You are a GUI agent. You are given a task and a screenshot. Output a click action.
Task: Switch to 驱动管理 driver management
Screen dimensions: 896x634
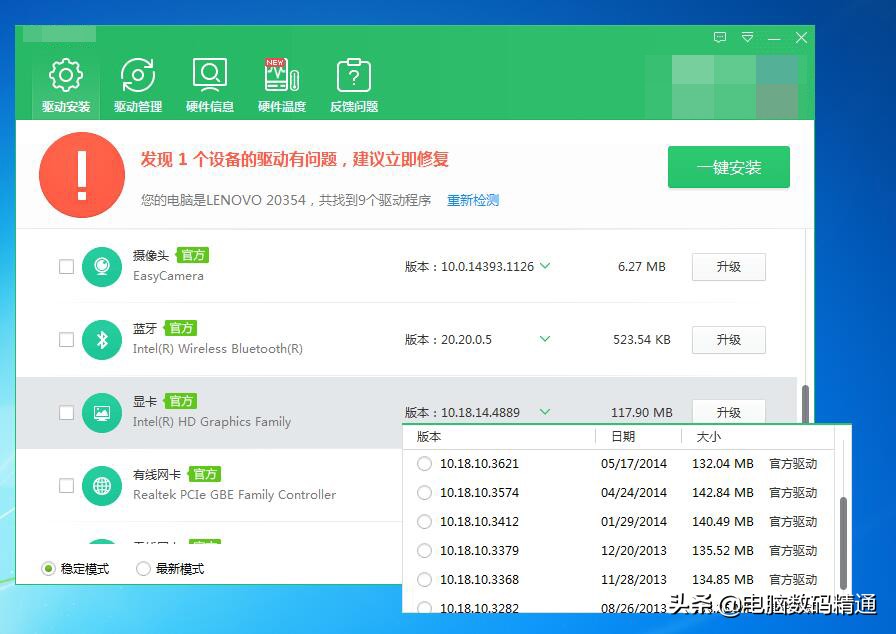click(137, 84)
